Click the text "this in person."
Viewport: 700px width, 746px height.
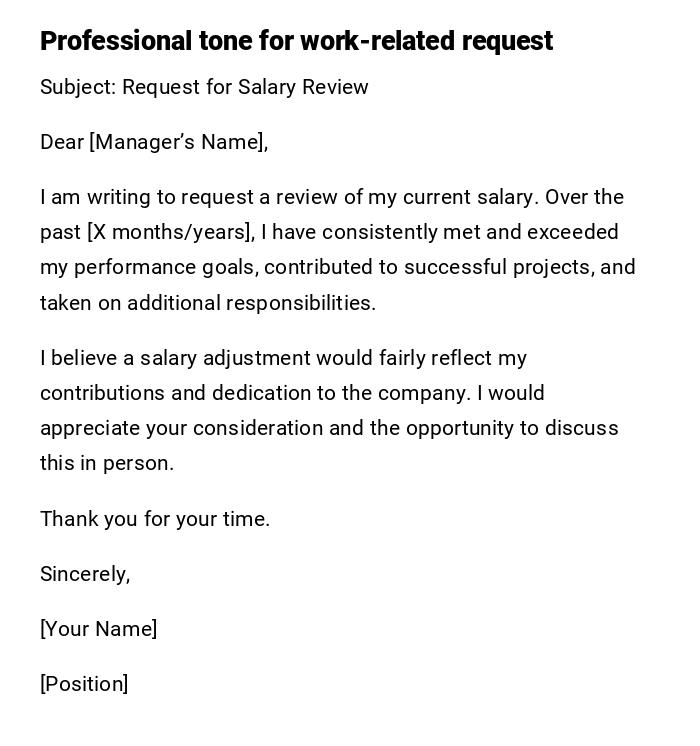(107, 463)
